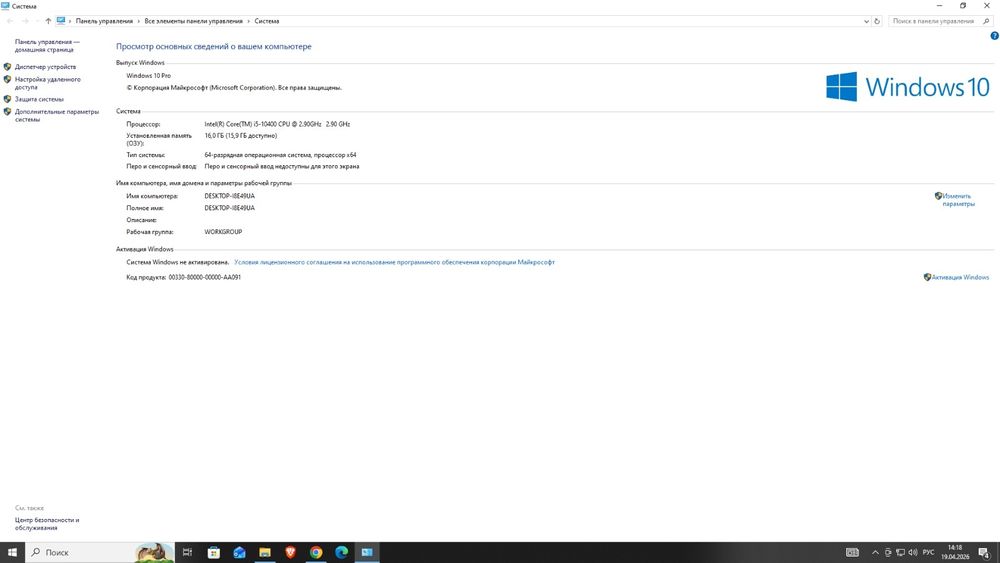
Task: Open Настройка удаленного доступа link
Action: tap(48, 84)
